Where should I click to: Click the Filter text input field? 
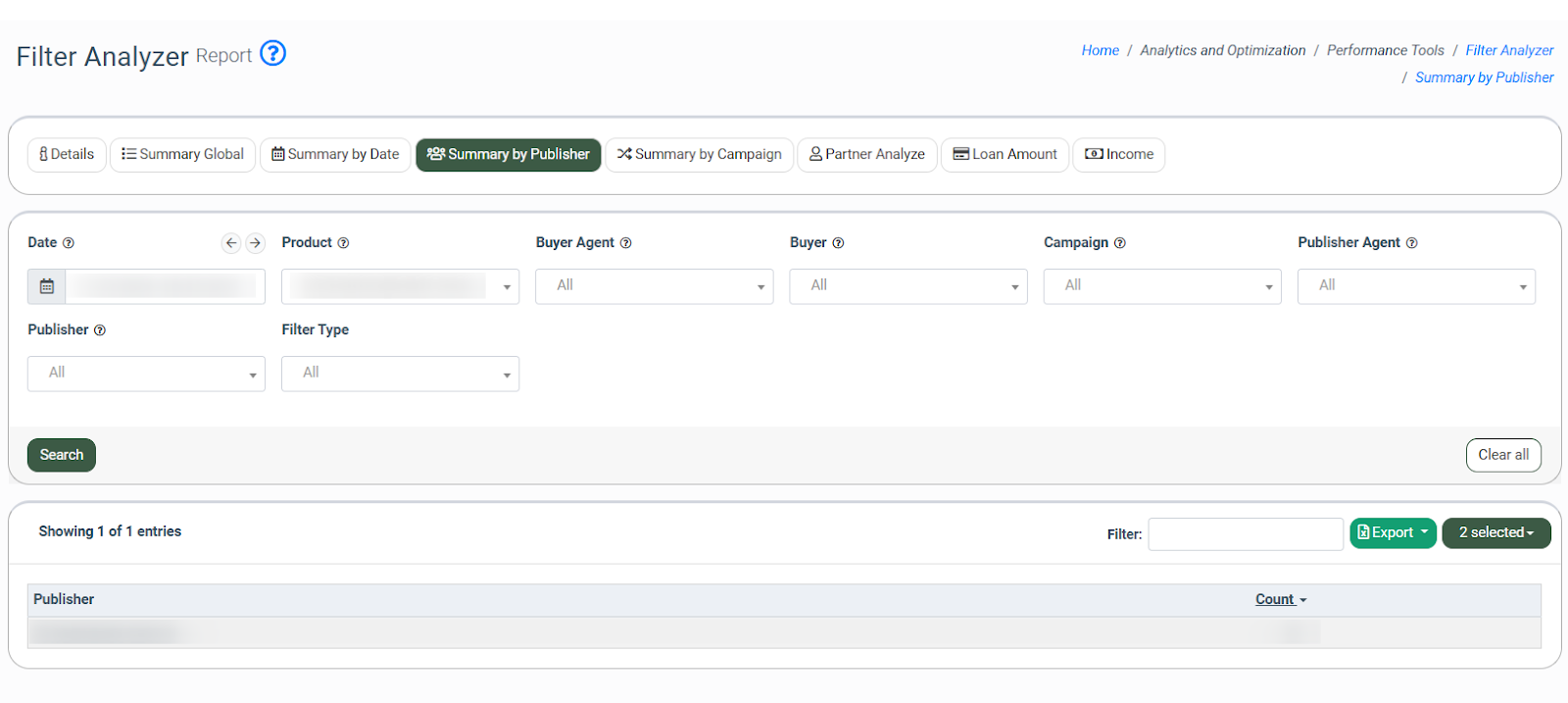click(1245, 534)
